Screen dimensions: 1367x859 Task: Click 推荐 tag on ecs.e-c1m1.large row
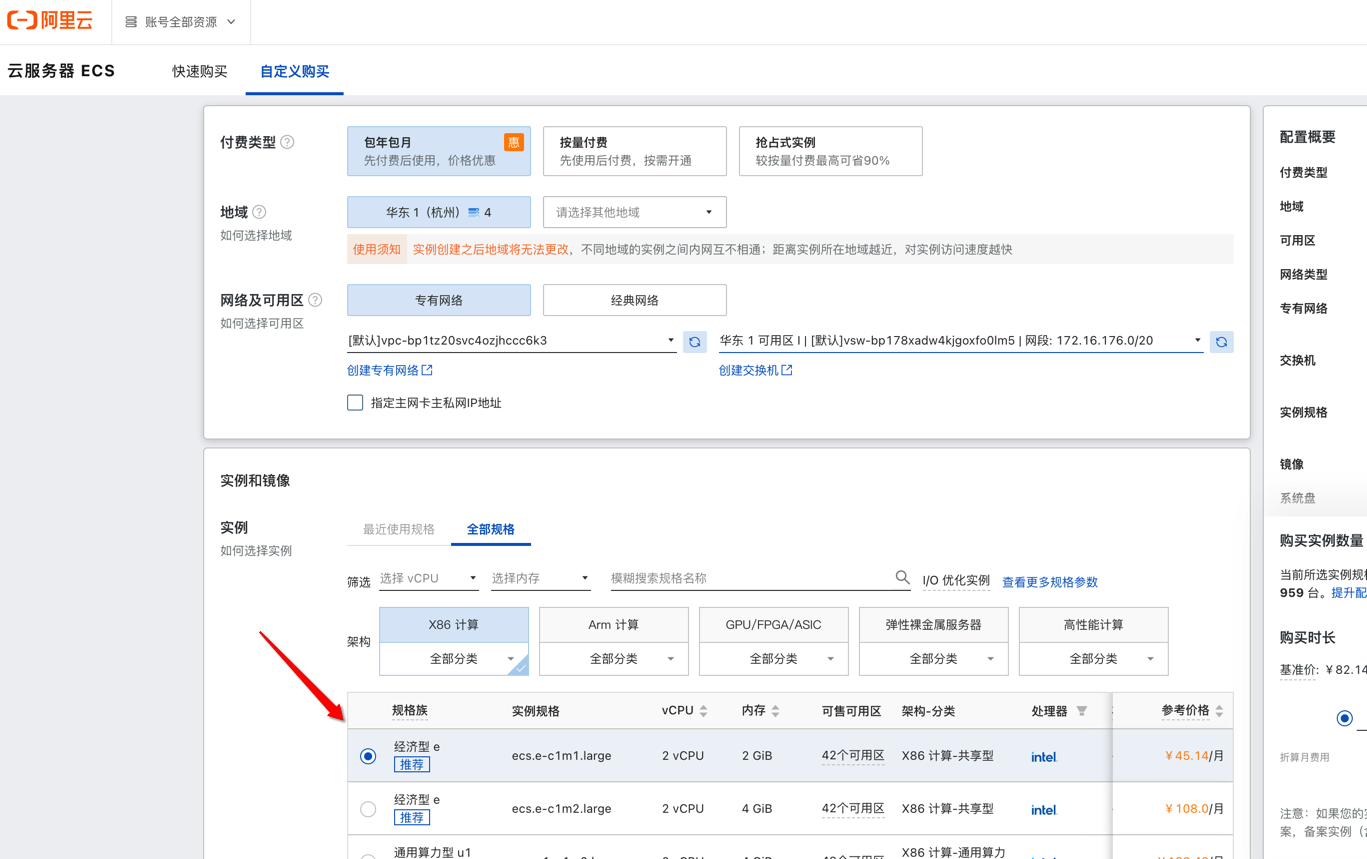point(412,764)
